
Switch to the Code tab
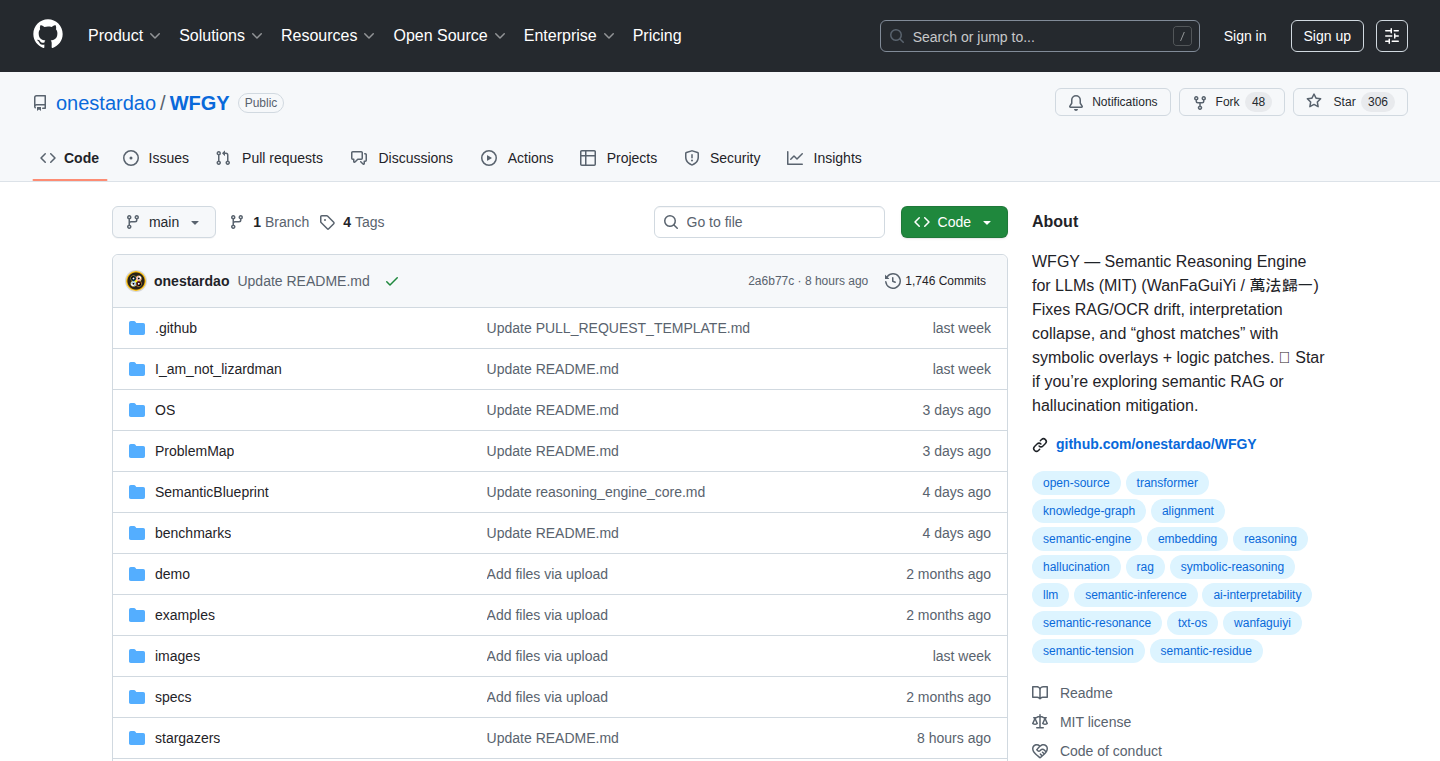70,158
